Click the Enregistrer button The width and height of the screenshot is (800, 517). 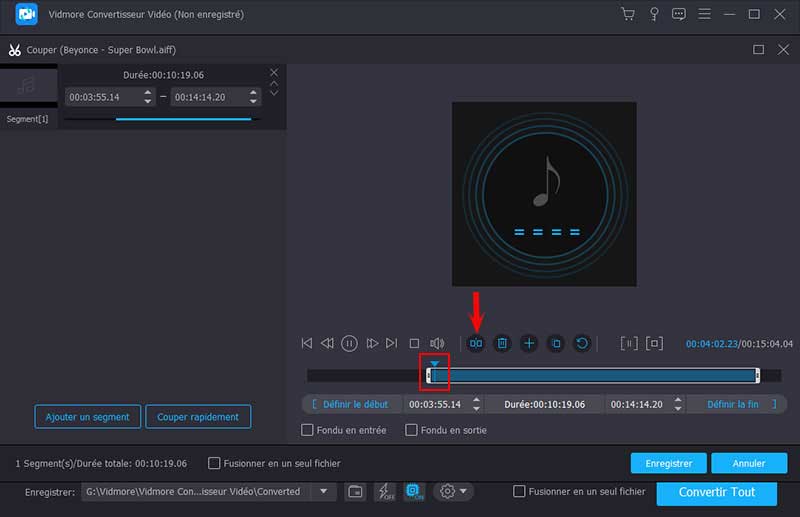[x=668, y=463]
